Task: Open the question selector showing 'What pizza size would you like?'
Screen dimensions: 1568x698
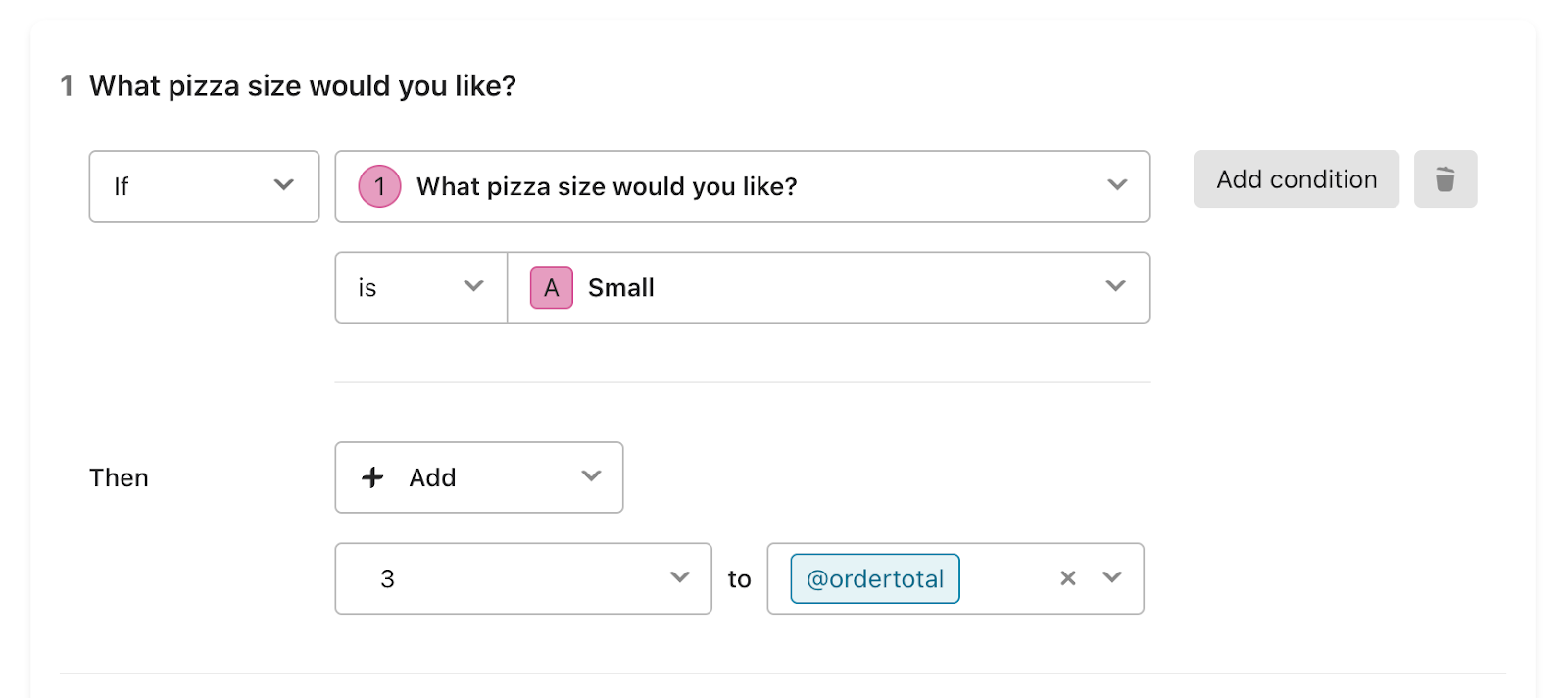Action: tap(742, 186)
